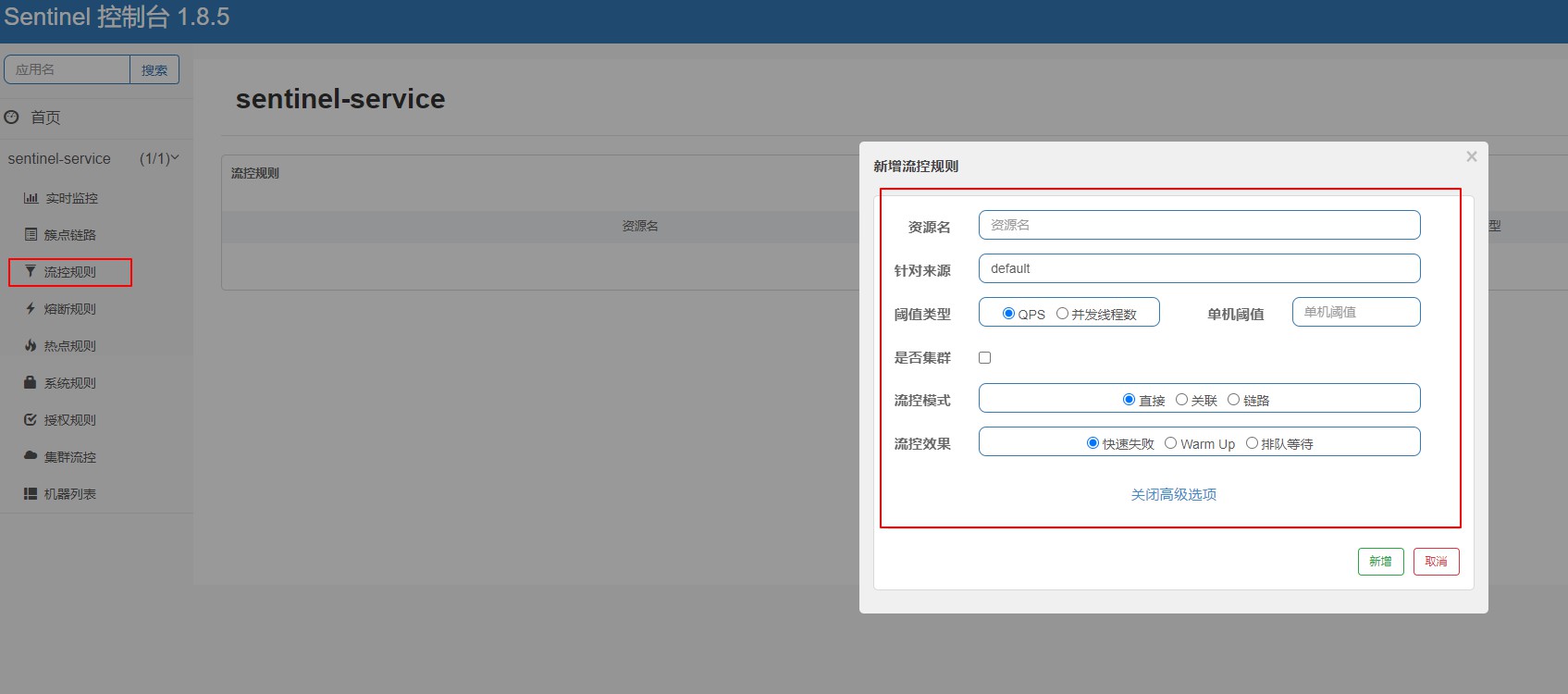Click the 关闭高级选项 link
The width and height of the screenshot is (1568, 694).
(1173, 495)
